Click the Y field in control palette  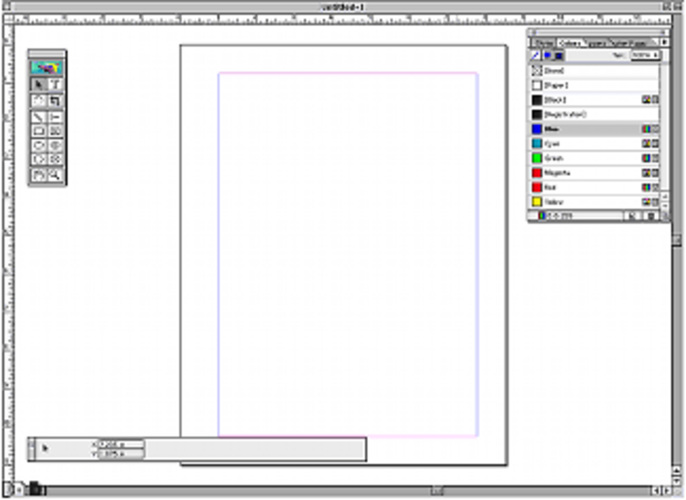click(121, 454)
